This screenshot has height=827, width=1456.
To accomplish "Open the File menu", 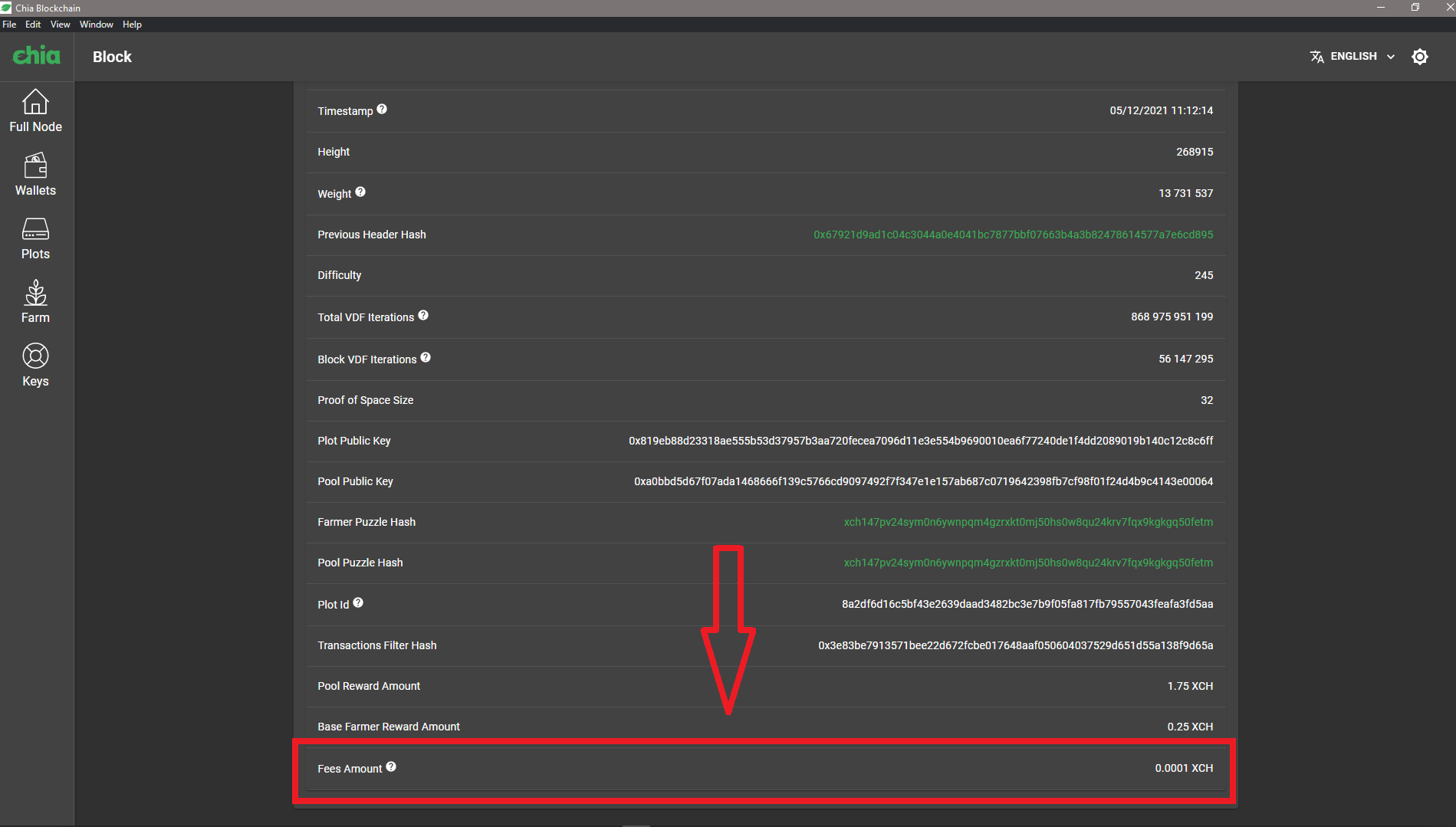I will coord(9,25).
